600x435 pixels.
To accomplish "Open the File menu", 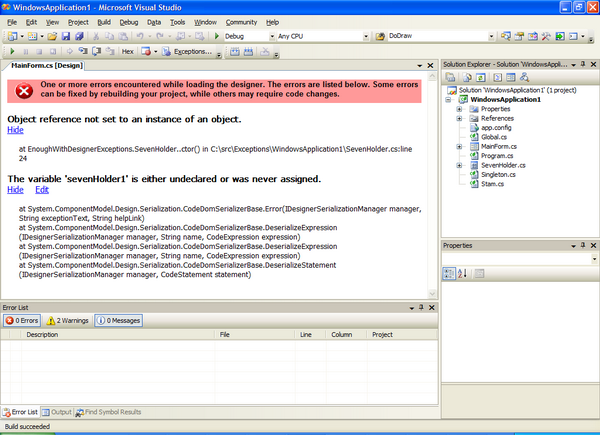I will click(12, 22).
